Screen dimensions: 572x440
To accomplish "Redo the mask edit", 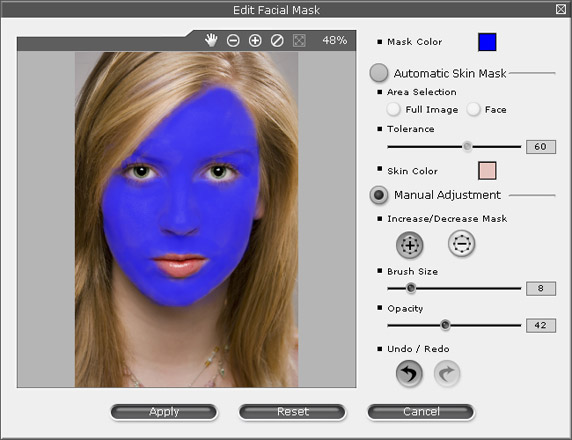I will pos(447,373).
